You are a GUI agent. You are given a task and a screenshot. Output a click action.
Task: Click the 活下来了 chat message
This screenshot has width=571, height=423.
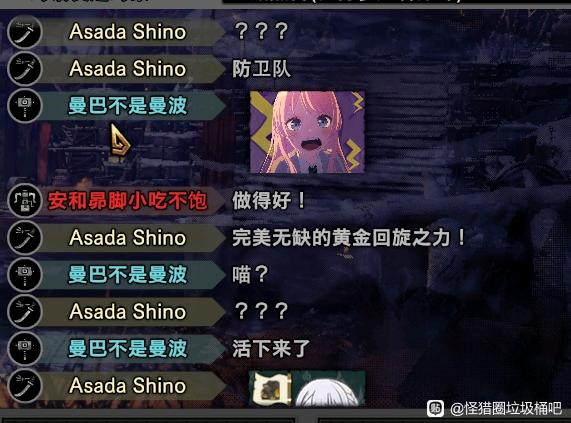click(271, 348)
